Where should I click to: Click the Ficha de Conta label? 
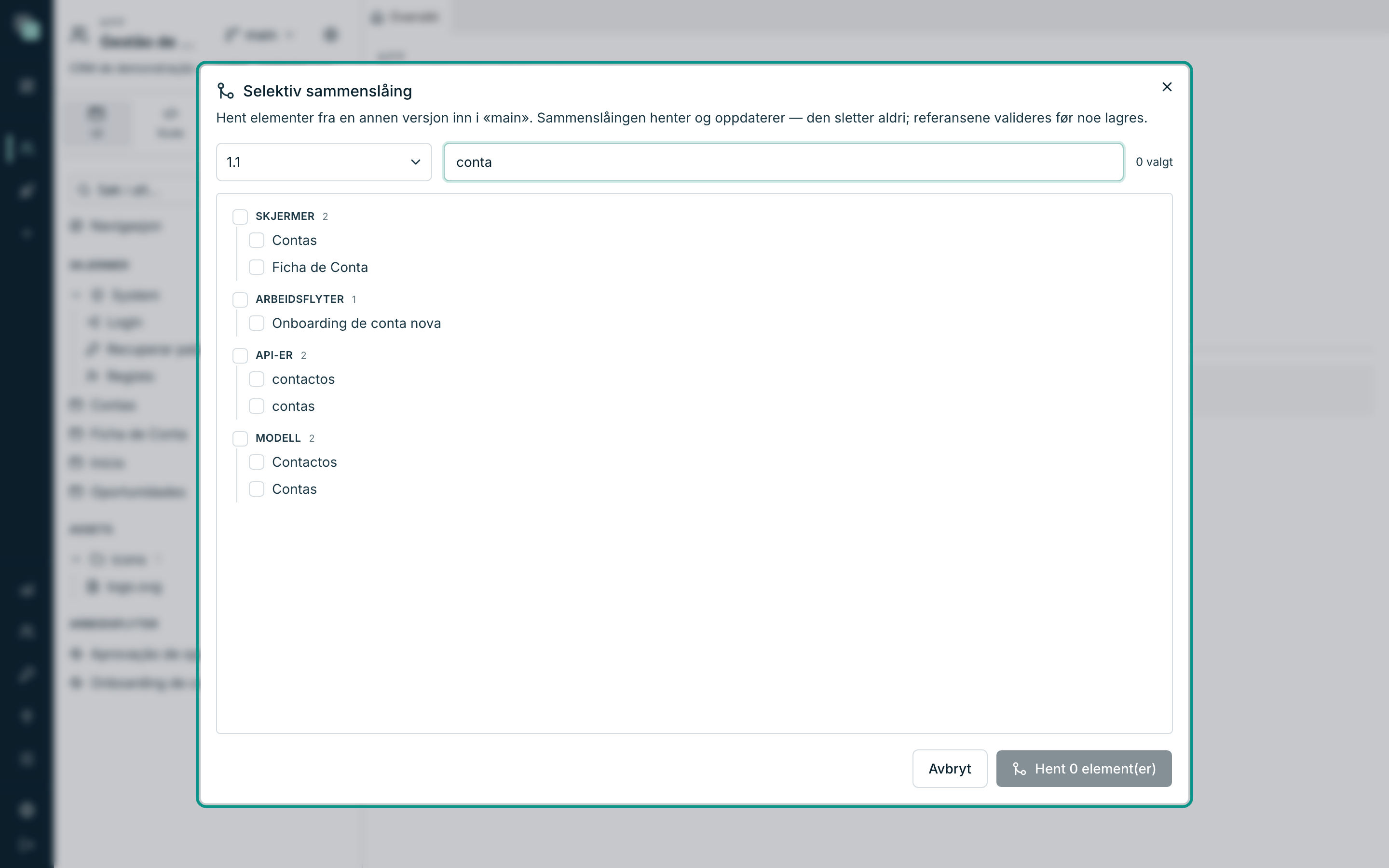click(x=320, y=267)
